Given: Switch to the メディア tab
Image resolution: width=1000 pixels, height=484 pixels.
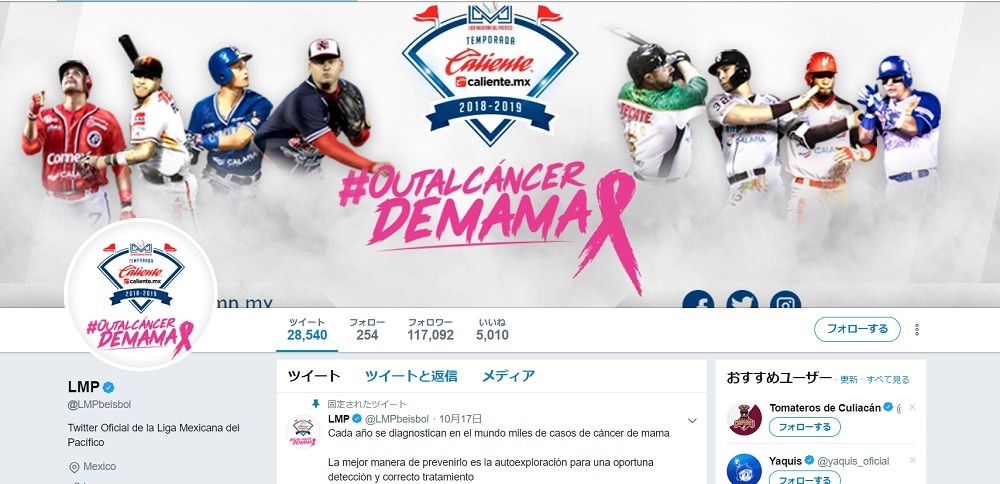Looking at the screenshot, I should pyautogui.click(x=508, y=376).
